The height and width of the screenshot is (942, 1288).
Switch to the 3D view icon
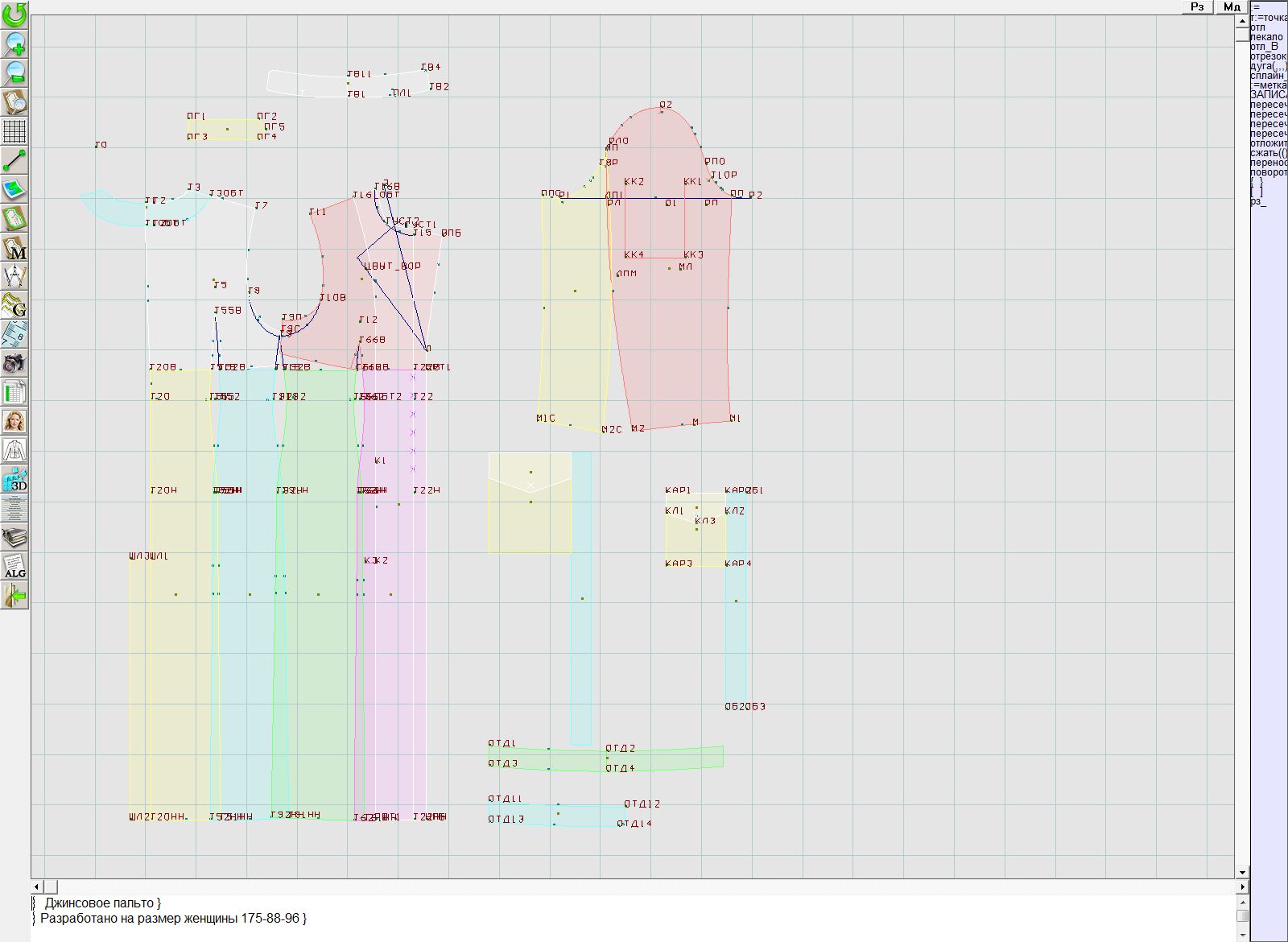tap(14, 479)
